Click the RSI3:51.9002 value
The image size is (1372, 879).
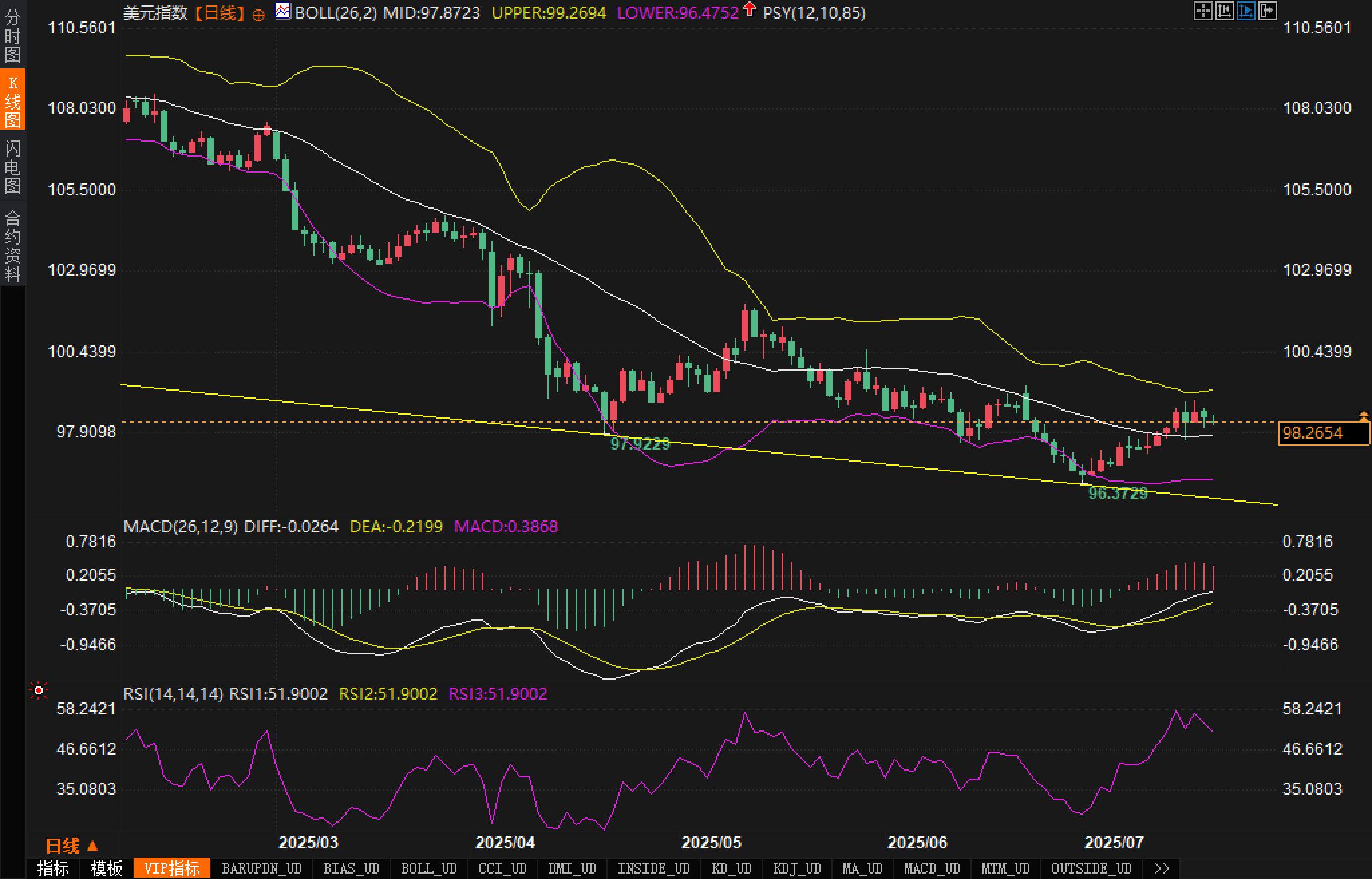pyautogui.click(x=498, y=694)
